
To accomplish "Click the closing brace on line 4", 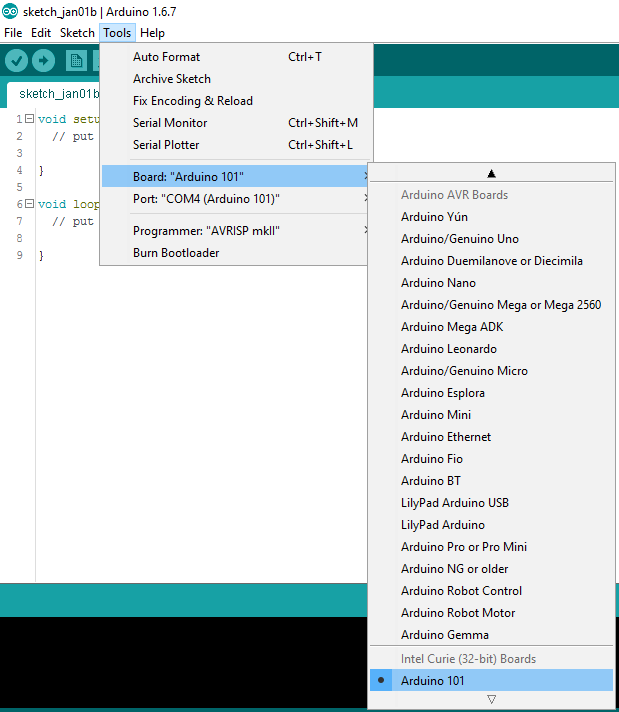I will pos(41,170).
